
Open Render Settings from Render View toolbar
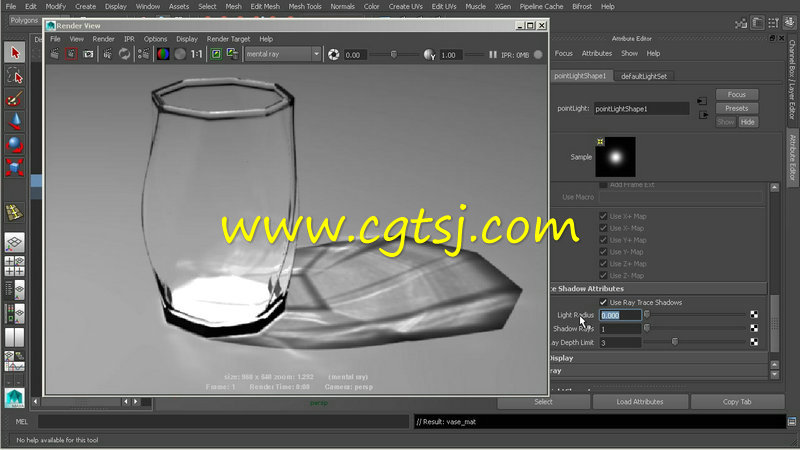144,54
